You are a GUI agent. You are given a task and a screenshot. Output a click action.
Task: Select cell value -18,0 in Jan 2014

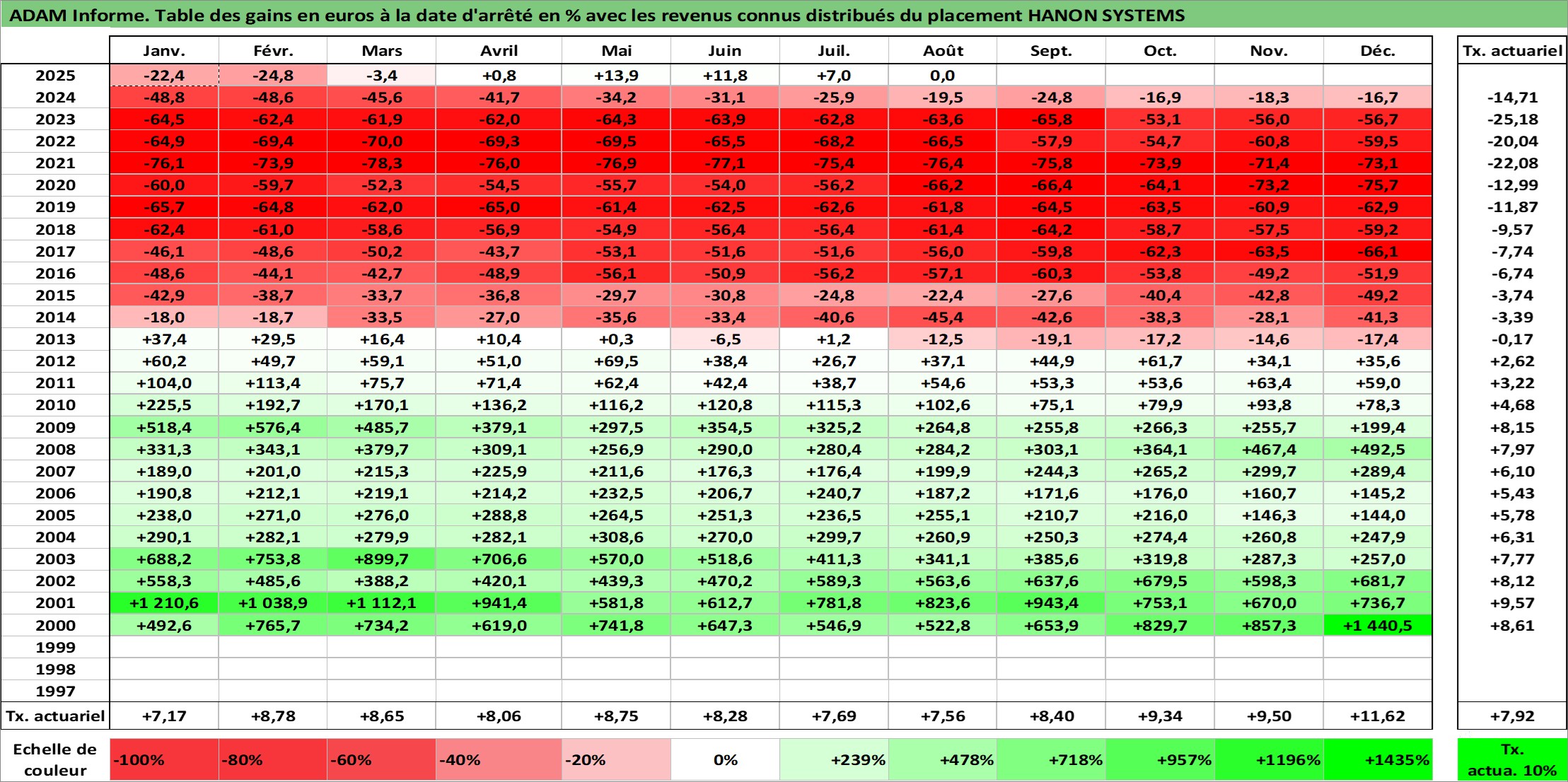tap(164, 317)
